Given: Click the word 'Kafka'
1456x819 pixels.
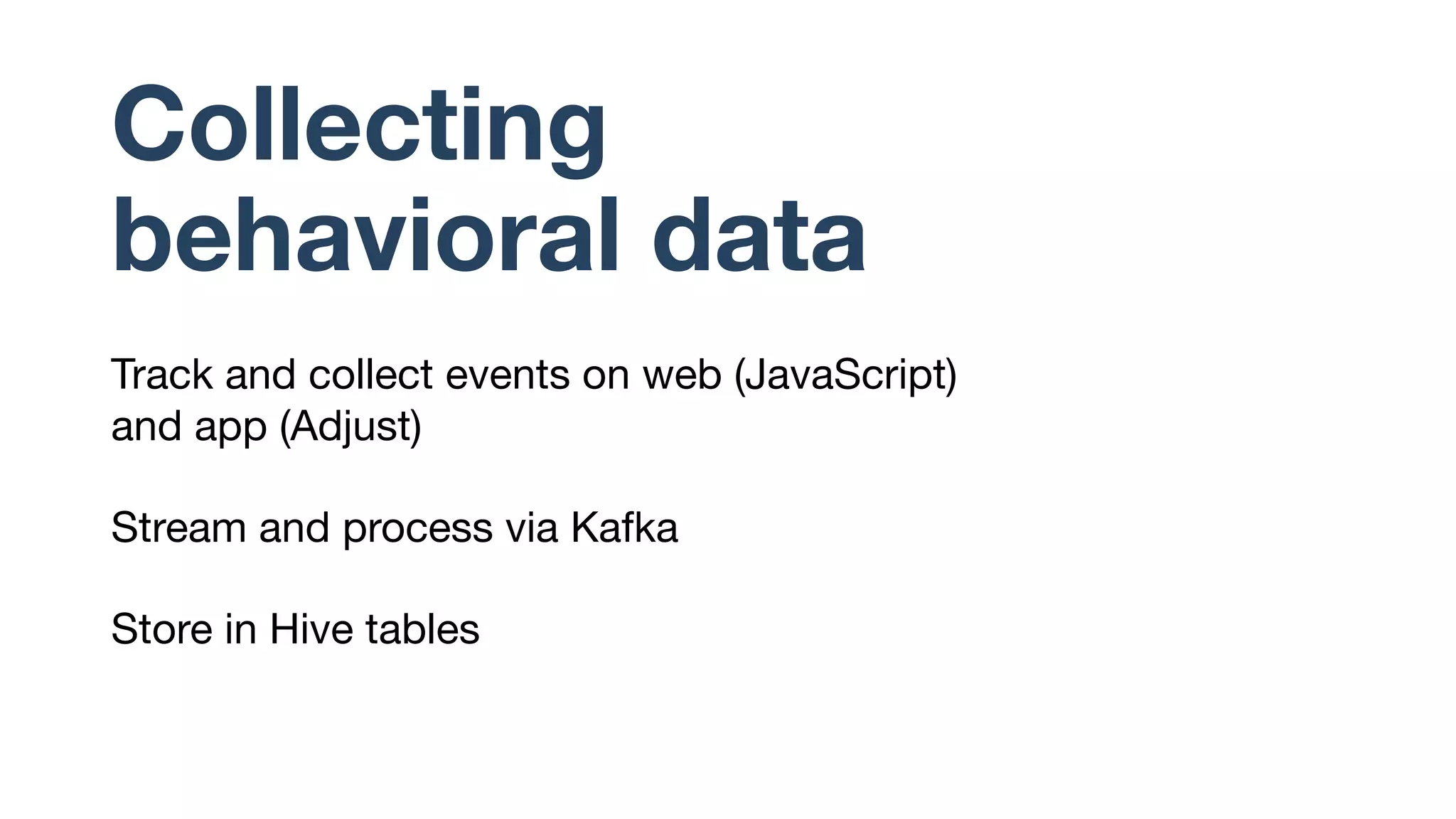Looking at the screenshot, I should [624, 528].
